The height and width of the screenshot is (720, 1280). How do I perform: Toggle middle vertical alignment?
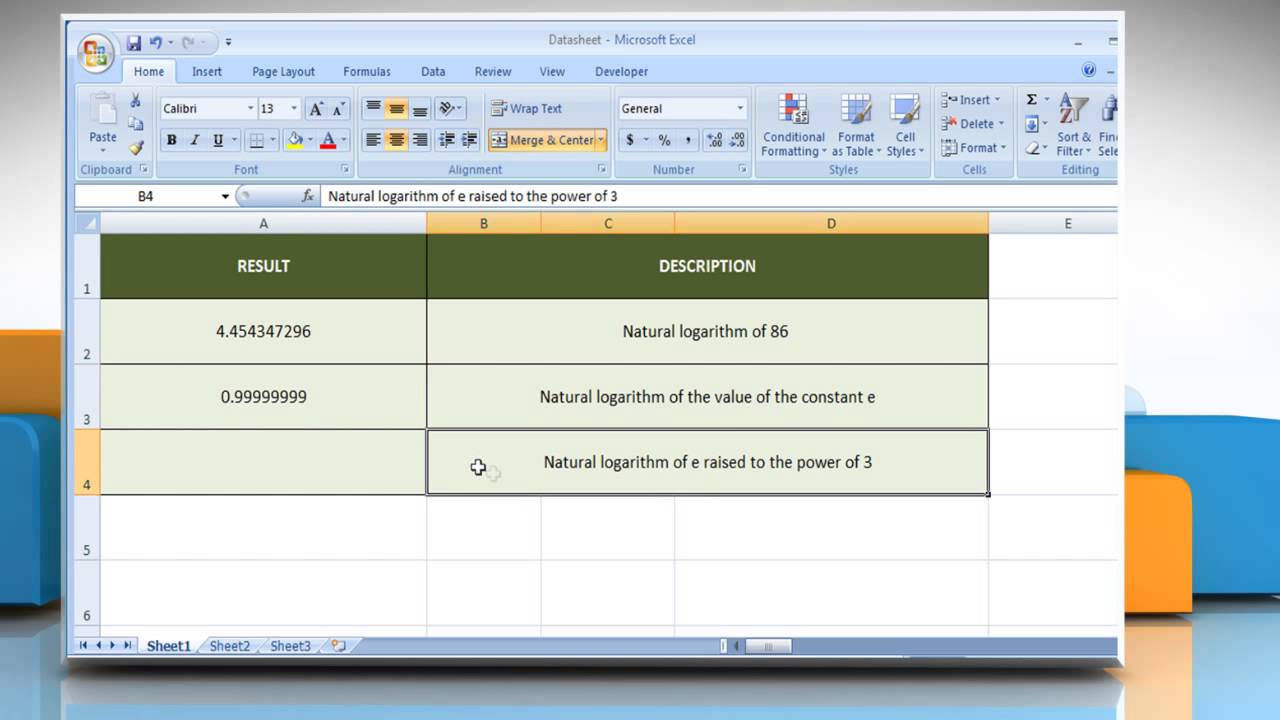pos(397,108)
